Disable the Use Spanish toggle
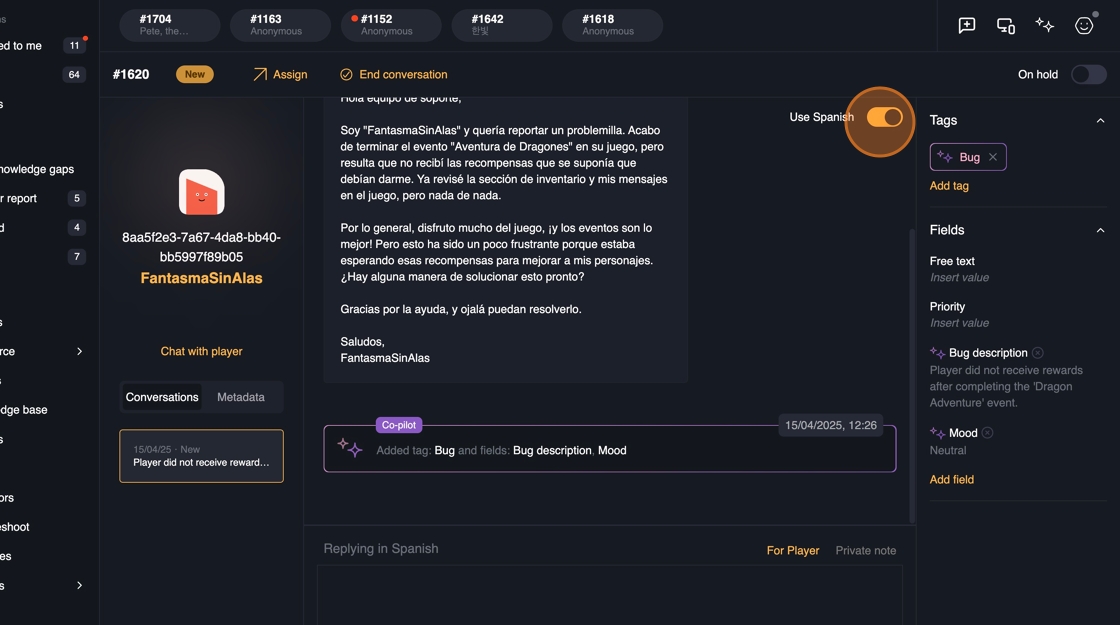The width and height of the screenshot is (1120, 625). pyautogui.click(x=884, y=117)
